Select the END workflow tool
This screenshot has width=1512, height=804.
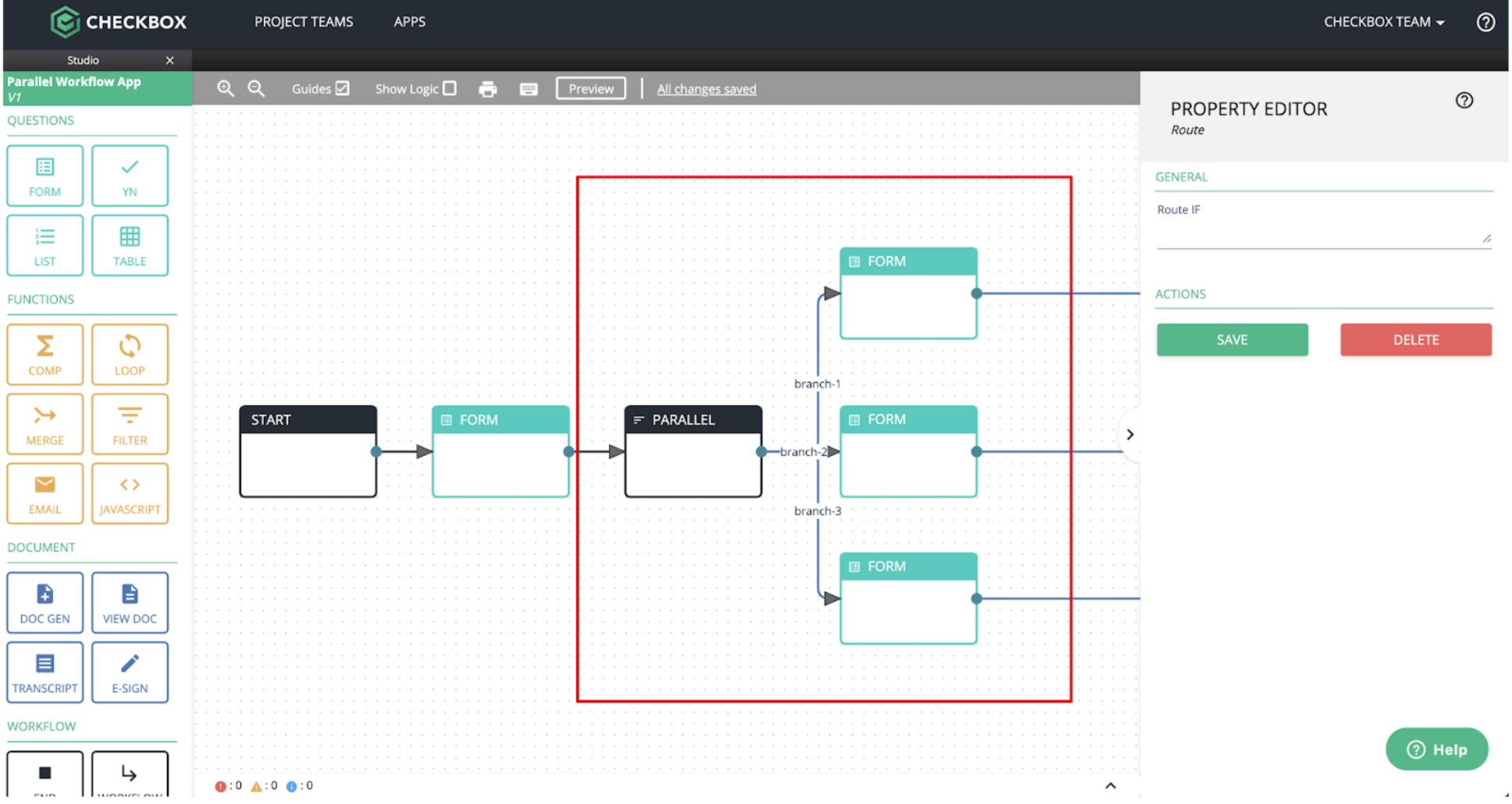click(x=45, y=774)
